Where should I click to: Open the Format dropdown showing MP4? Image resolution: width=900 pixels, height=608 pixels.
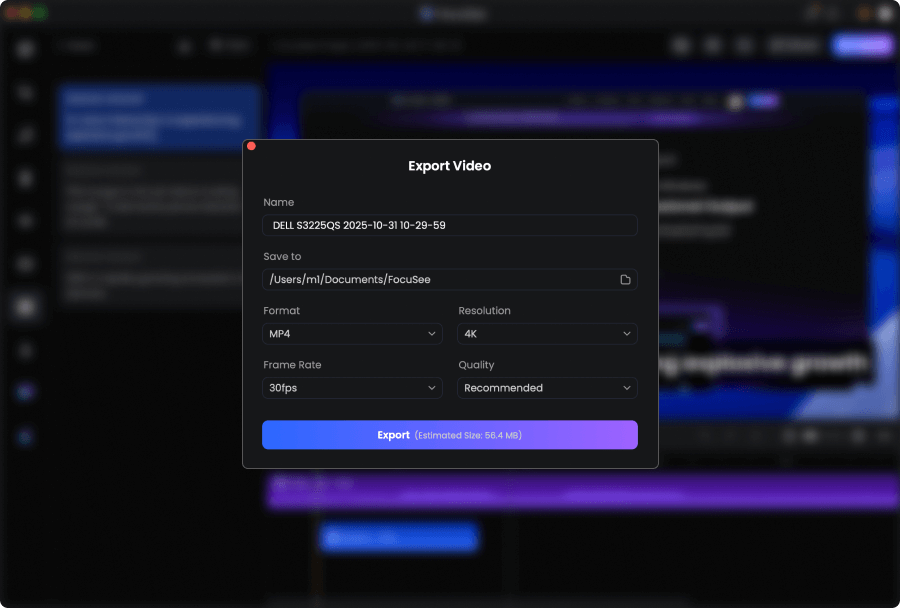point(352,334)
